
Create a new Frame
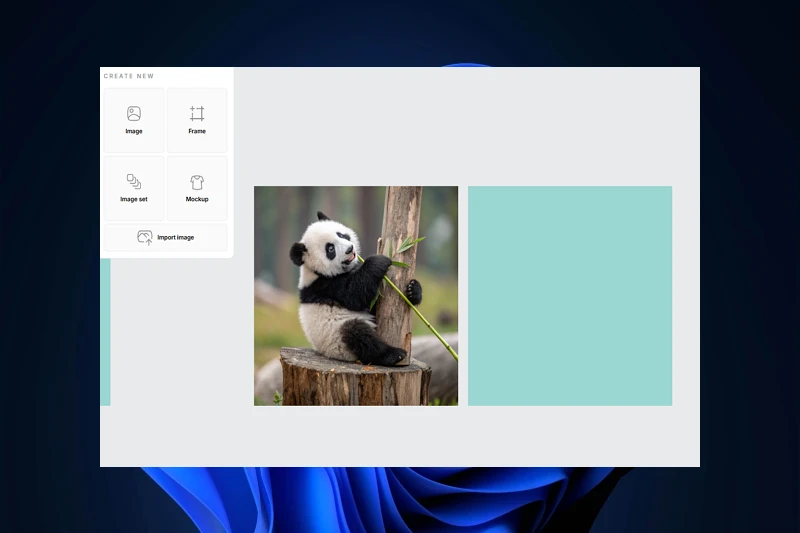pyautogui.click(x=197, y=120)
